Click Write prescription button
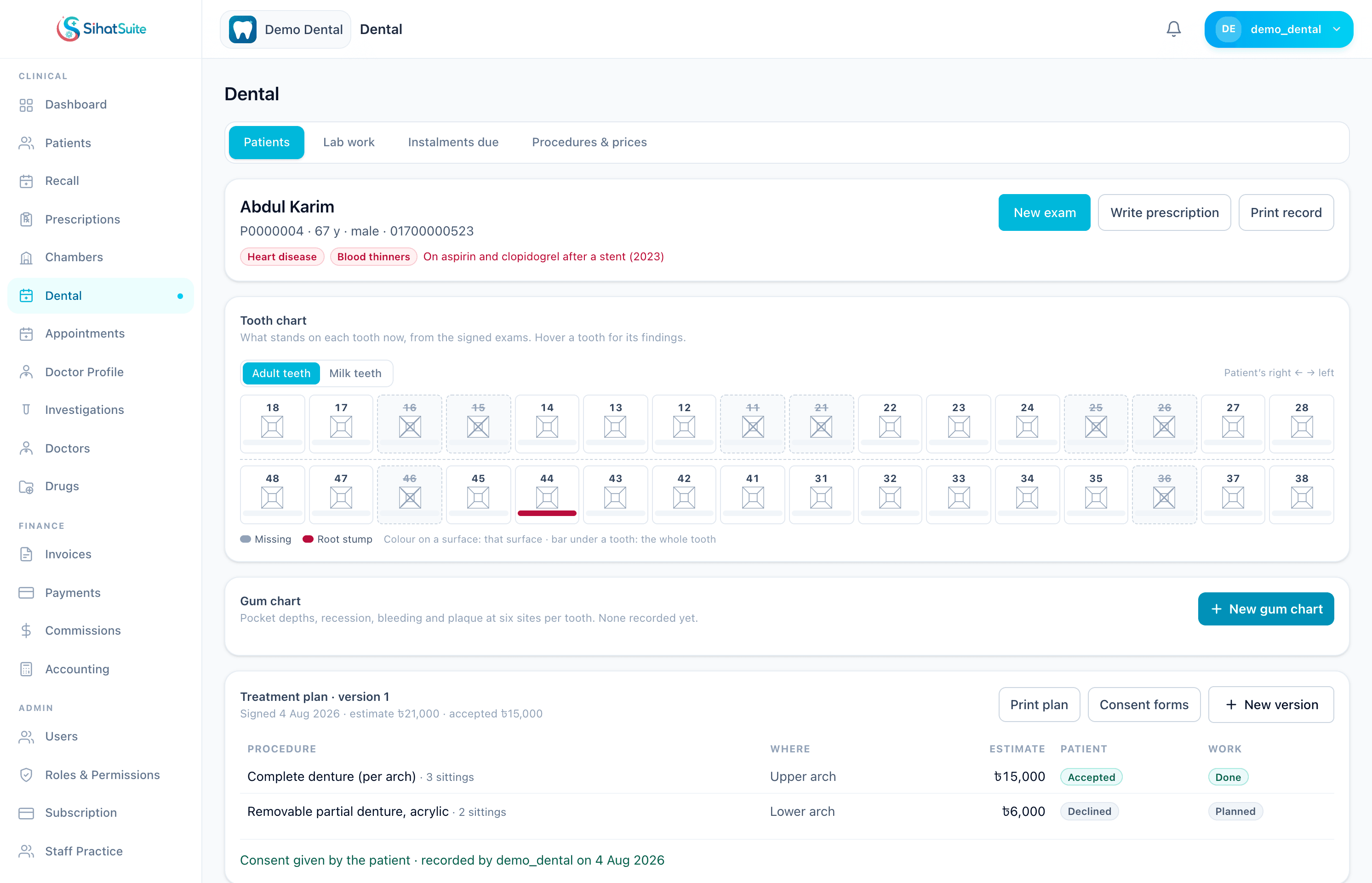 point(1164,213)
